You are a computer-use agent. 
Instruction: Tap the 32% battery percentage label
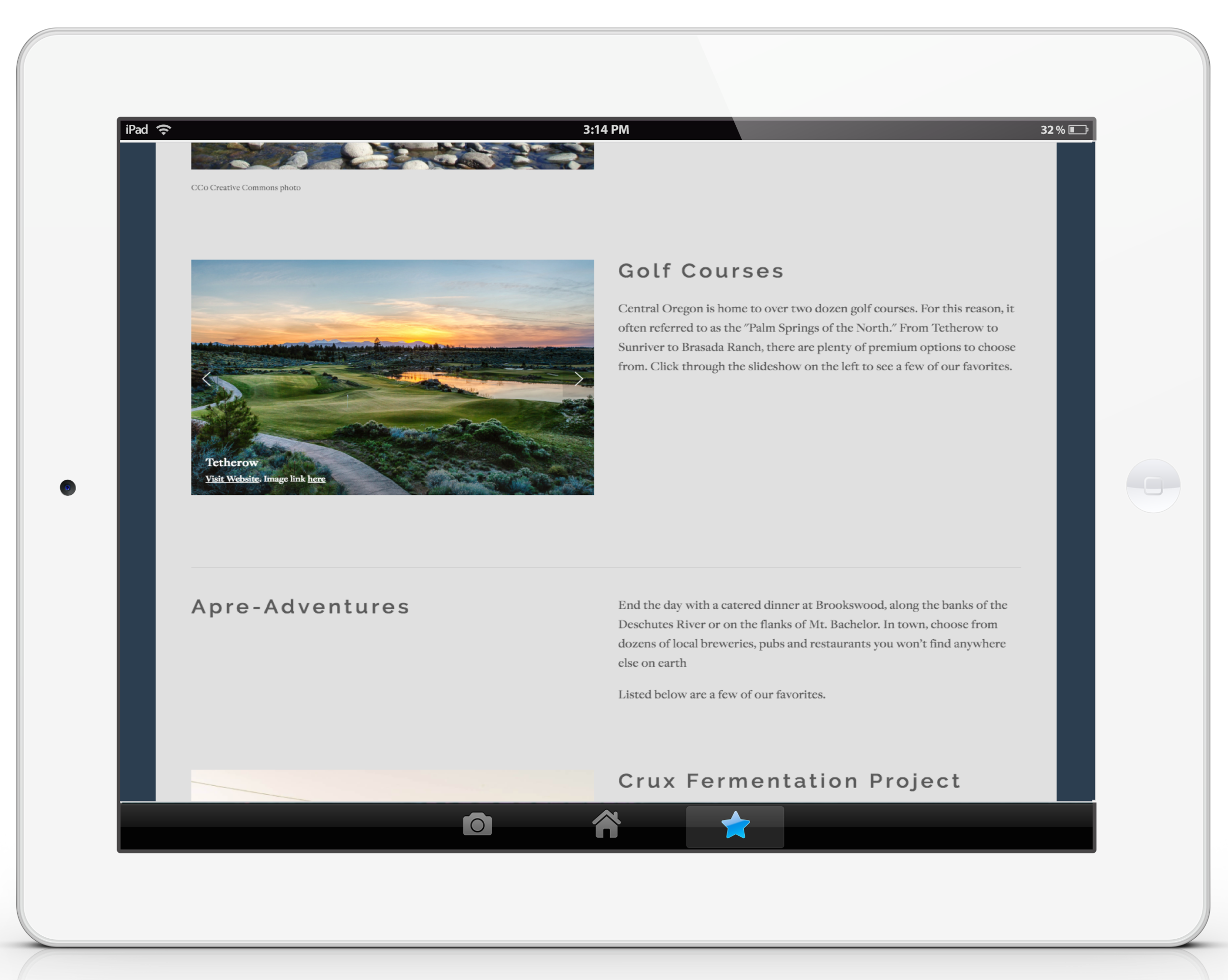1052,130
